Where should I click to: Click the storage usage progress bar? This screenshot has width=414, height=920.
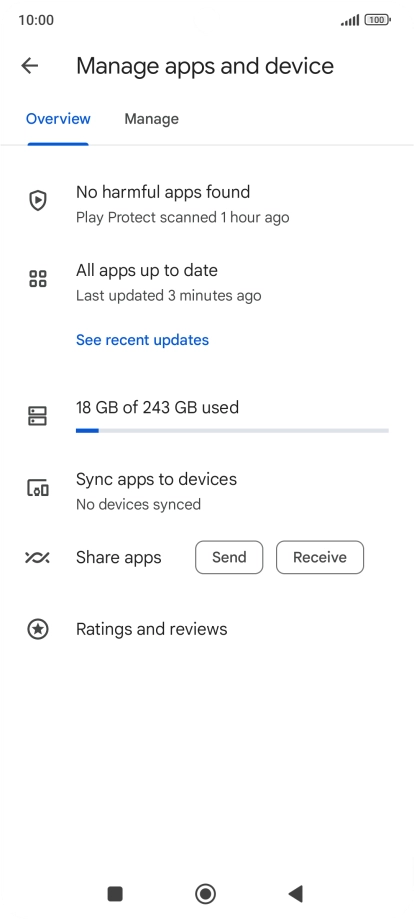[x=232, y=431]
